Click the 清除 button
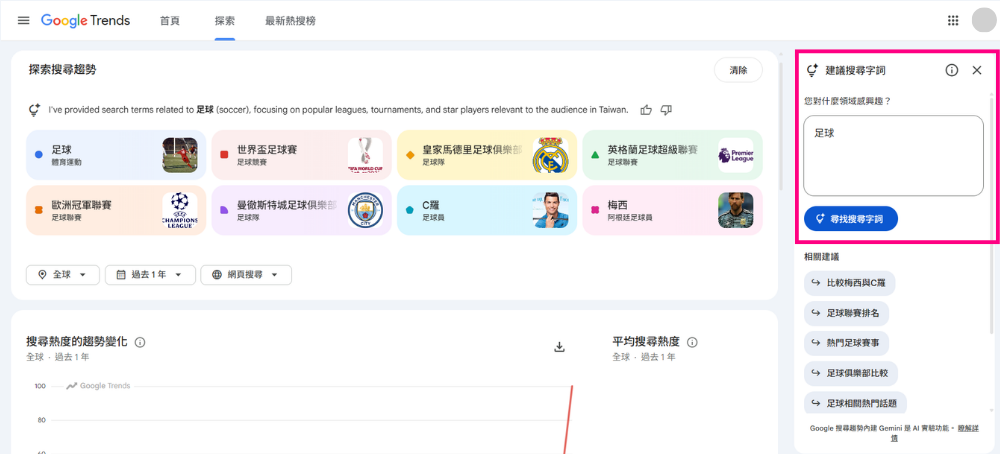Image resolution: width=1000 pixels, height=454 pixels. click(x=738, y=70)
